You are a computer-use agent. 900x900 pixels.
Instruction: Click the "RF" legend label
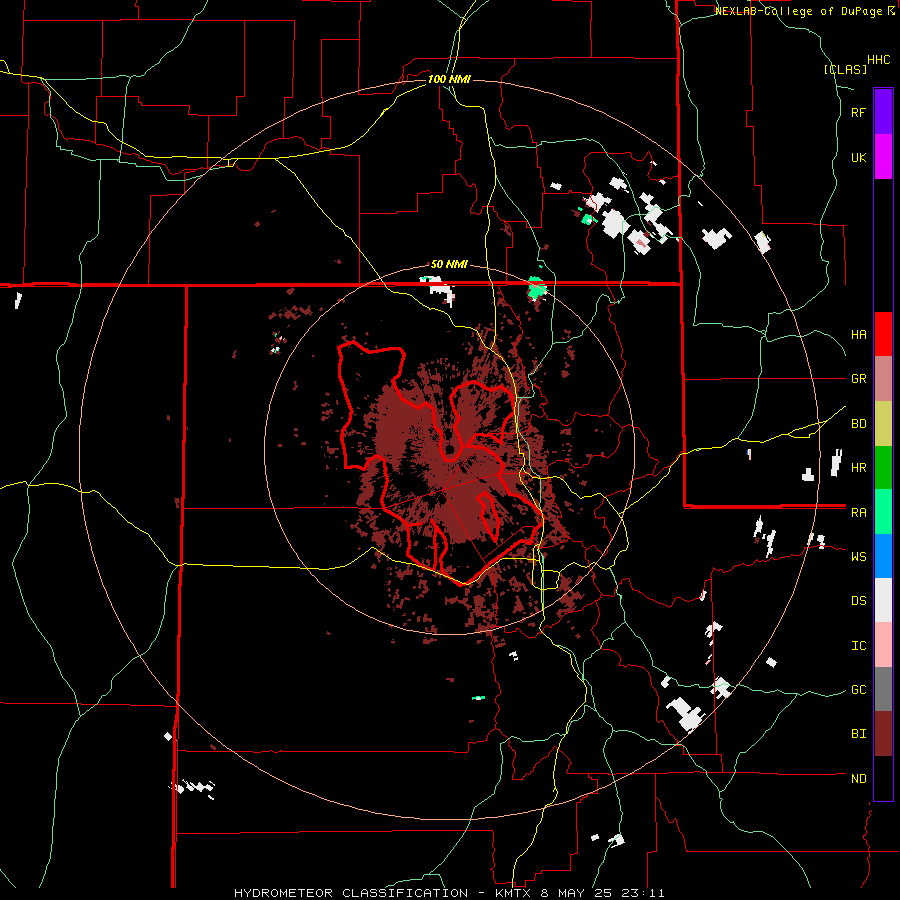click(x=859, y=113)
